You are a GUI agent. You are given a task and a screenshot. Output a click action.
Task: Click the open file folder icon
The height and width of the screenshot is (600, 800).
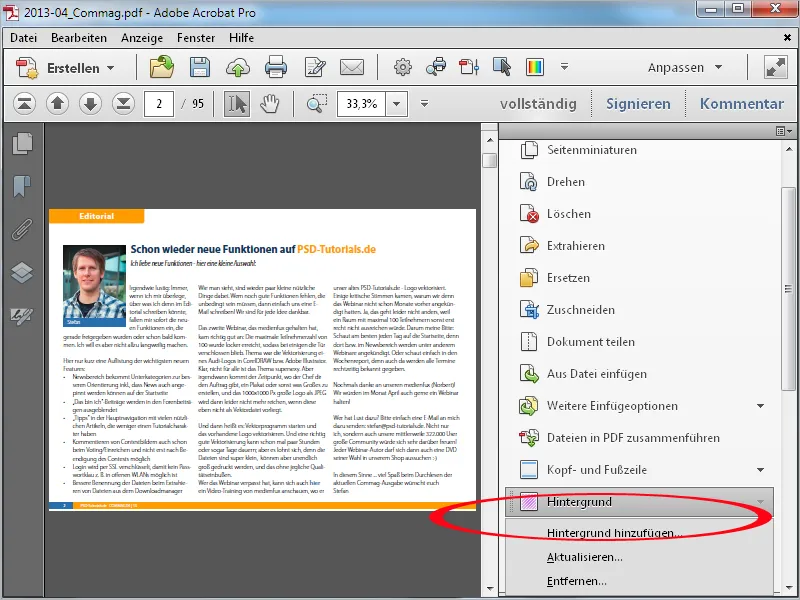(x=162, y=67)
